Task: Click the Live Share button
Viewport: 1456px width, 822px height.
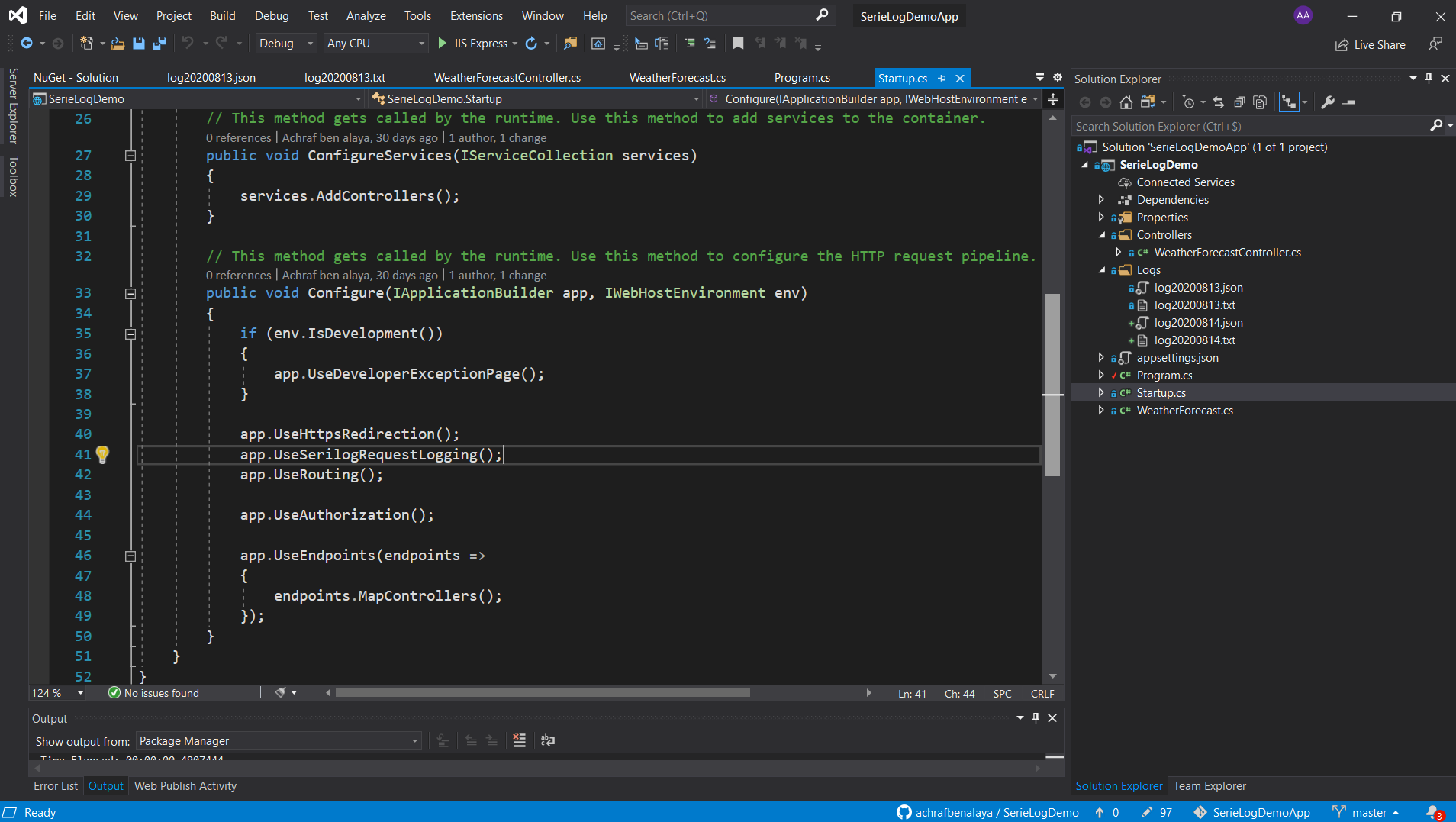Action: [x=1371, y=44]
